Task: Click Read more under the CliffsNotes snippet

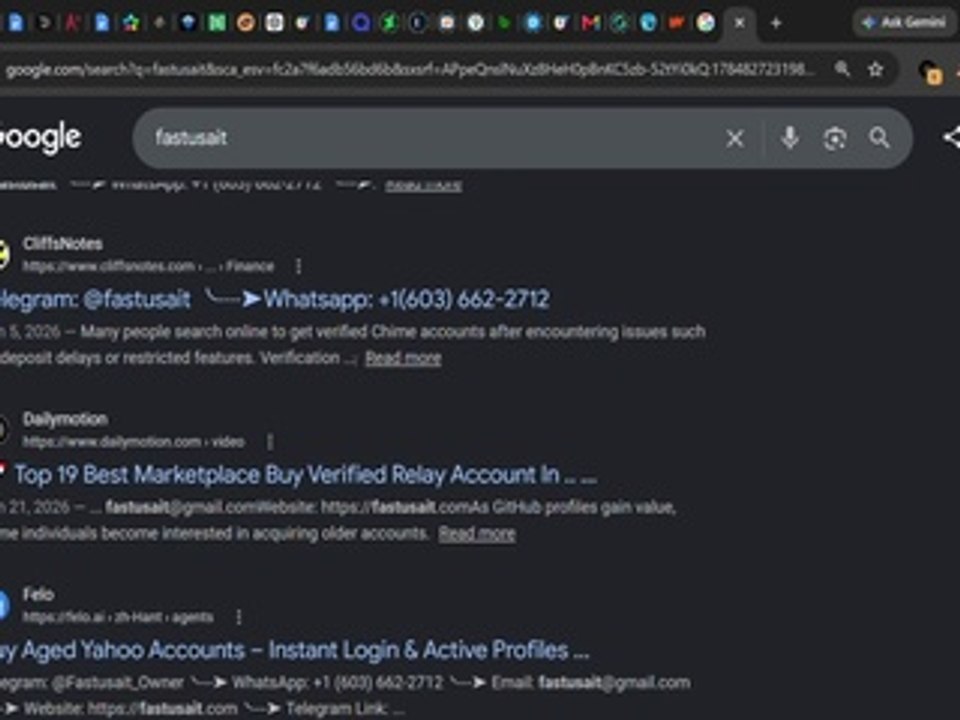Action: (403, 358)
